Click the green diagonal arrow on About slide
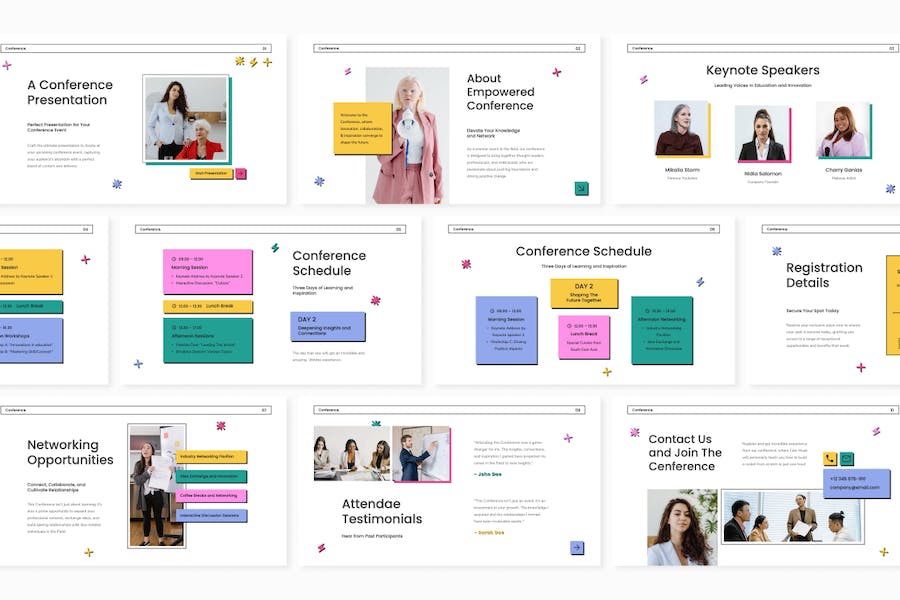The image size is (900, 600). pos(581,188)
